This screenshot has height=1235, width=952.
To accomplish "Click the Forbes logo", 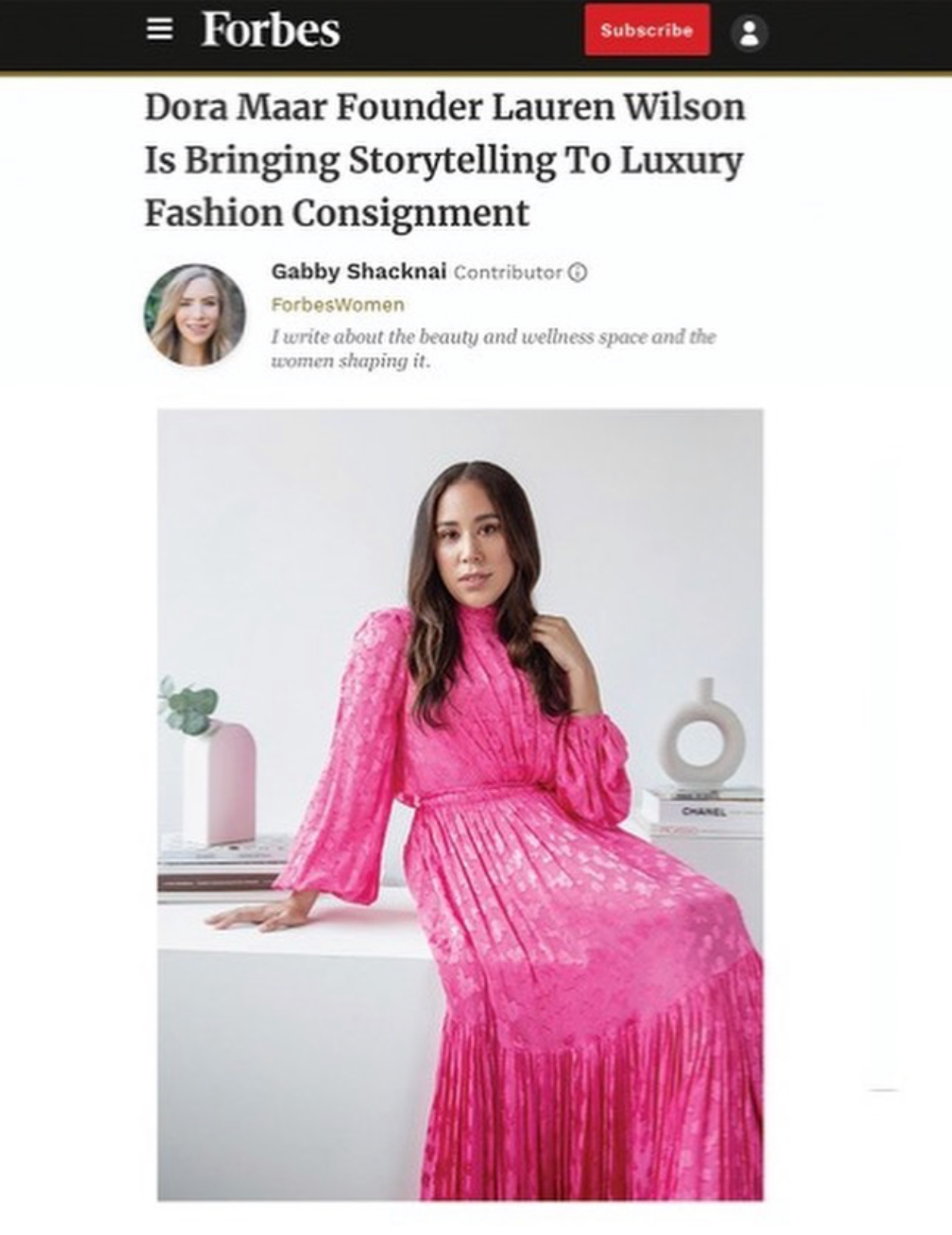I will [269, 31].
